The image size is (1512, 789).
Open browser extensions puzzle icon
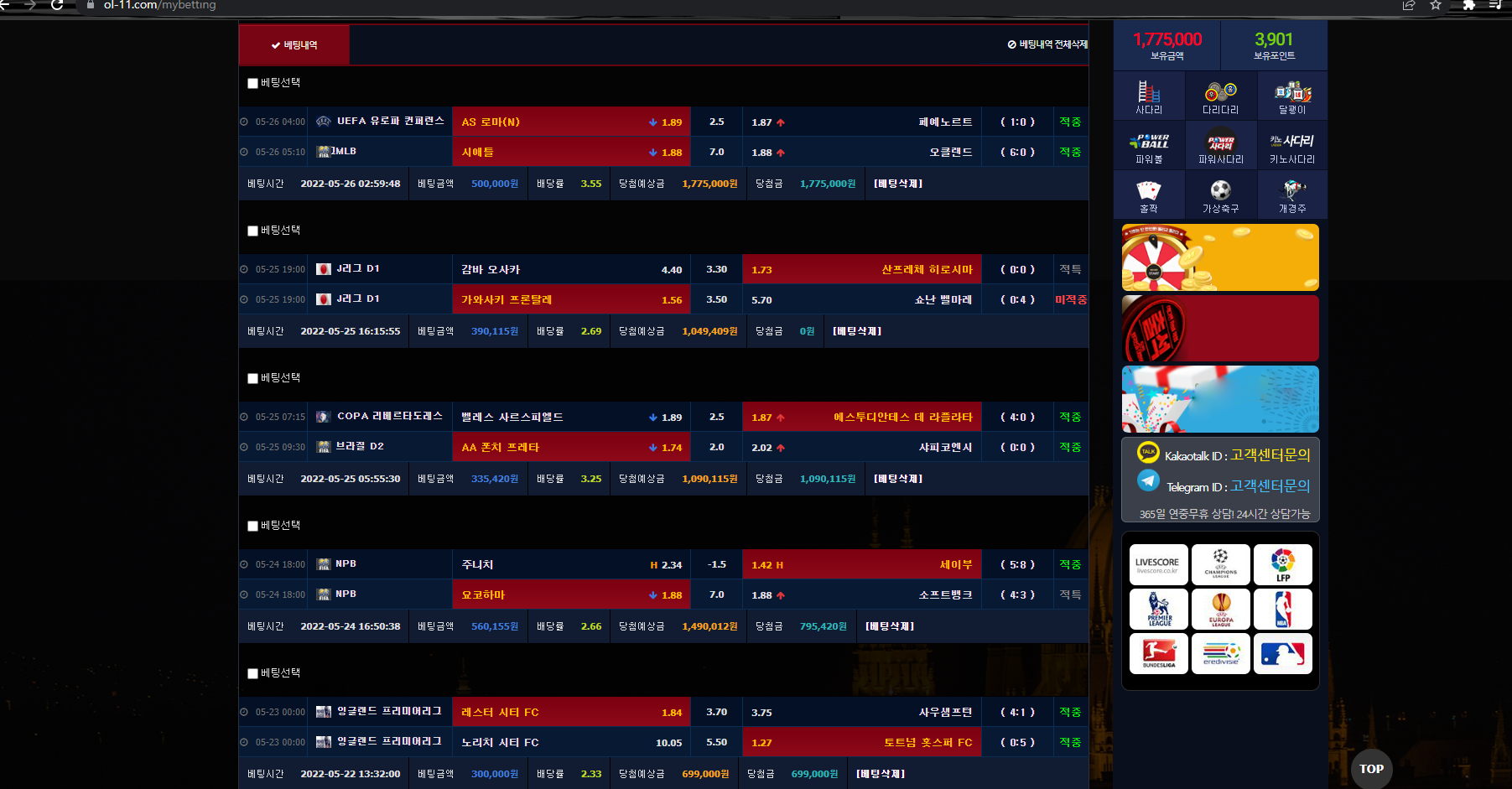[x=1468, y=5]
